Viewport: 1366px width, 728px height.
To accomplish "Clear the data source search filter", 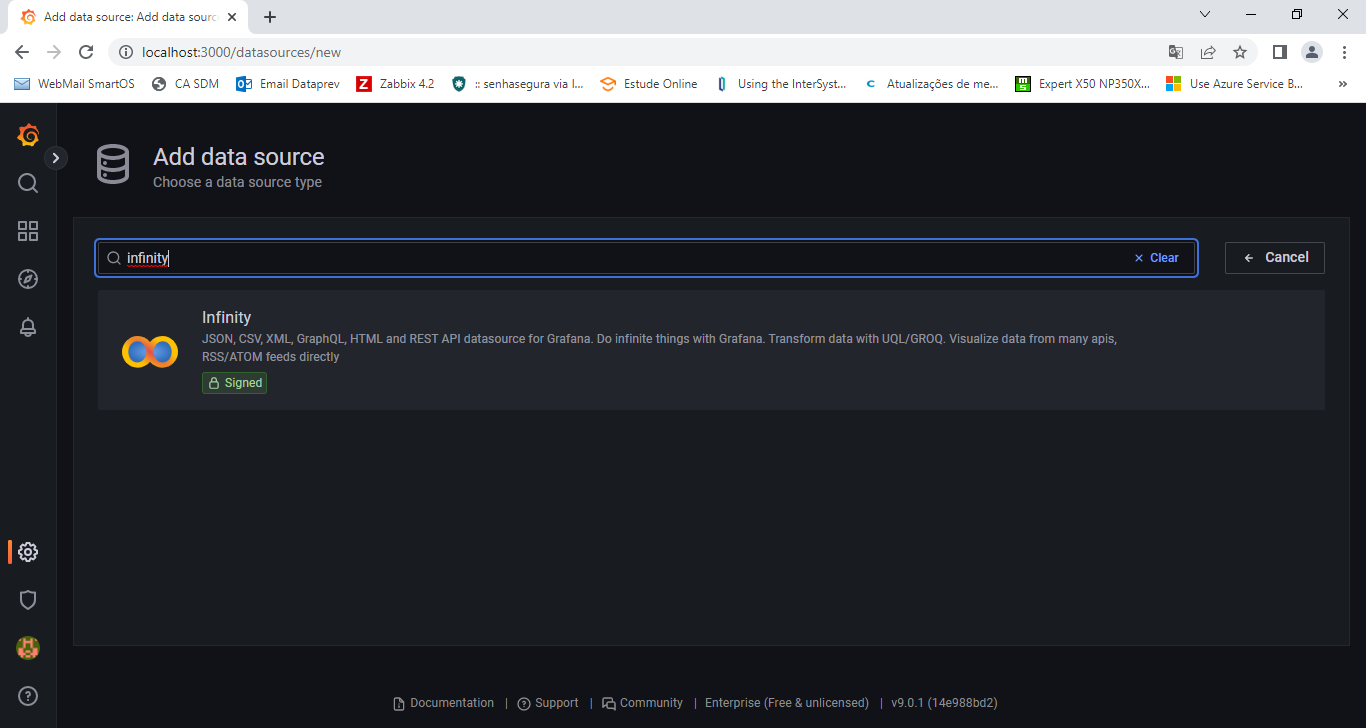I will (x=1156, y=258).
